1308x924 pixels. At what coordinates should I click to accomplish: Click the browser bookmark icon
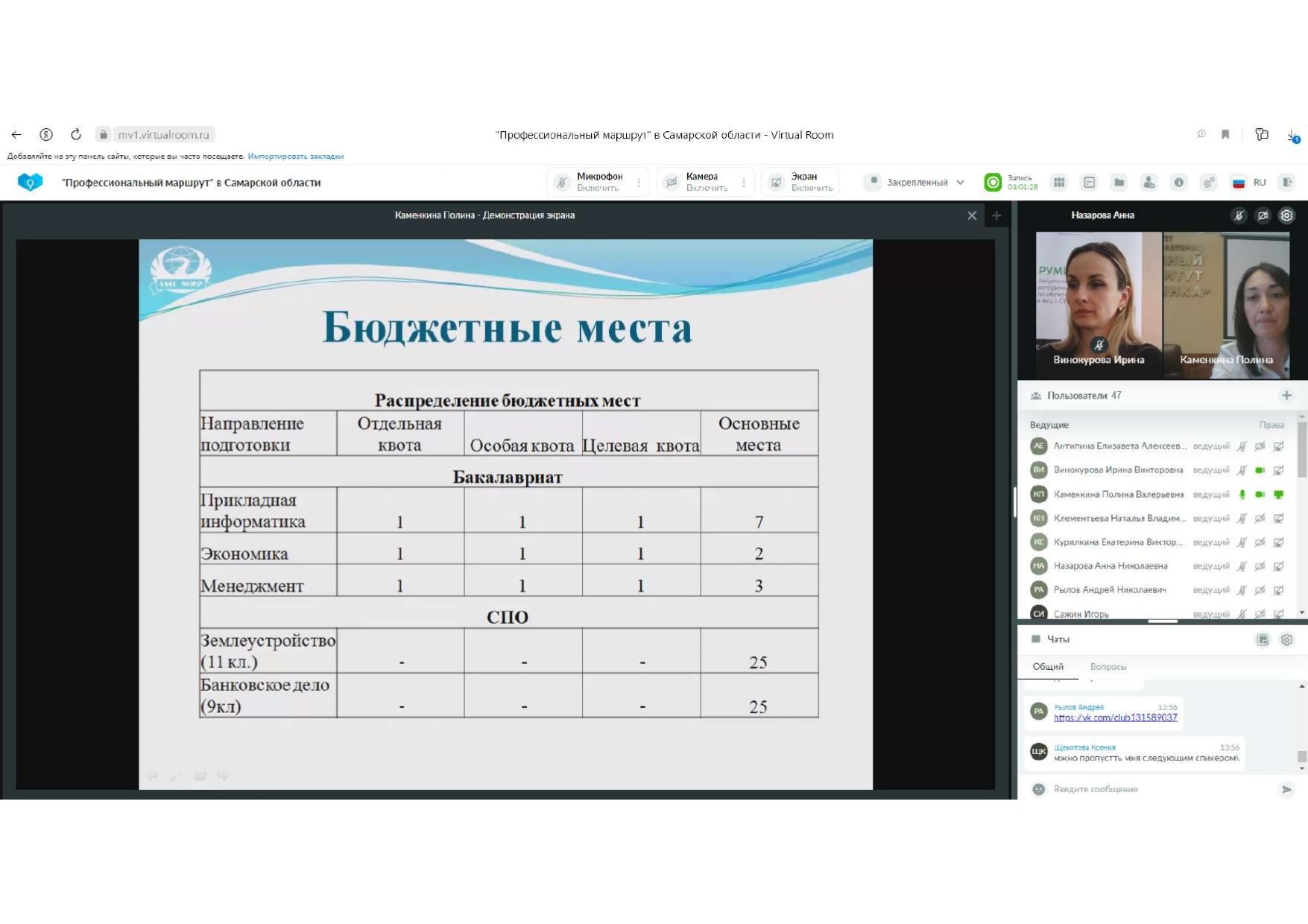click(1225, 135)
